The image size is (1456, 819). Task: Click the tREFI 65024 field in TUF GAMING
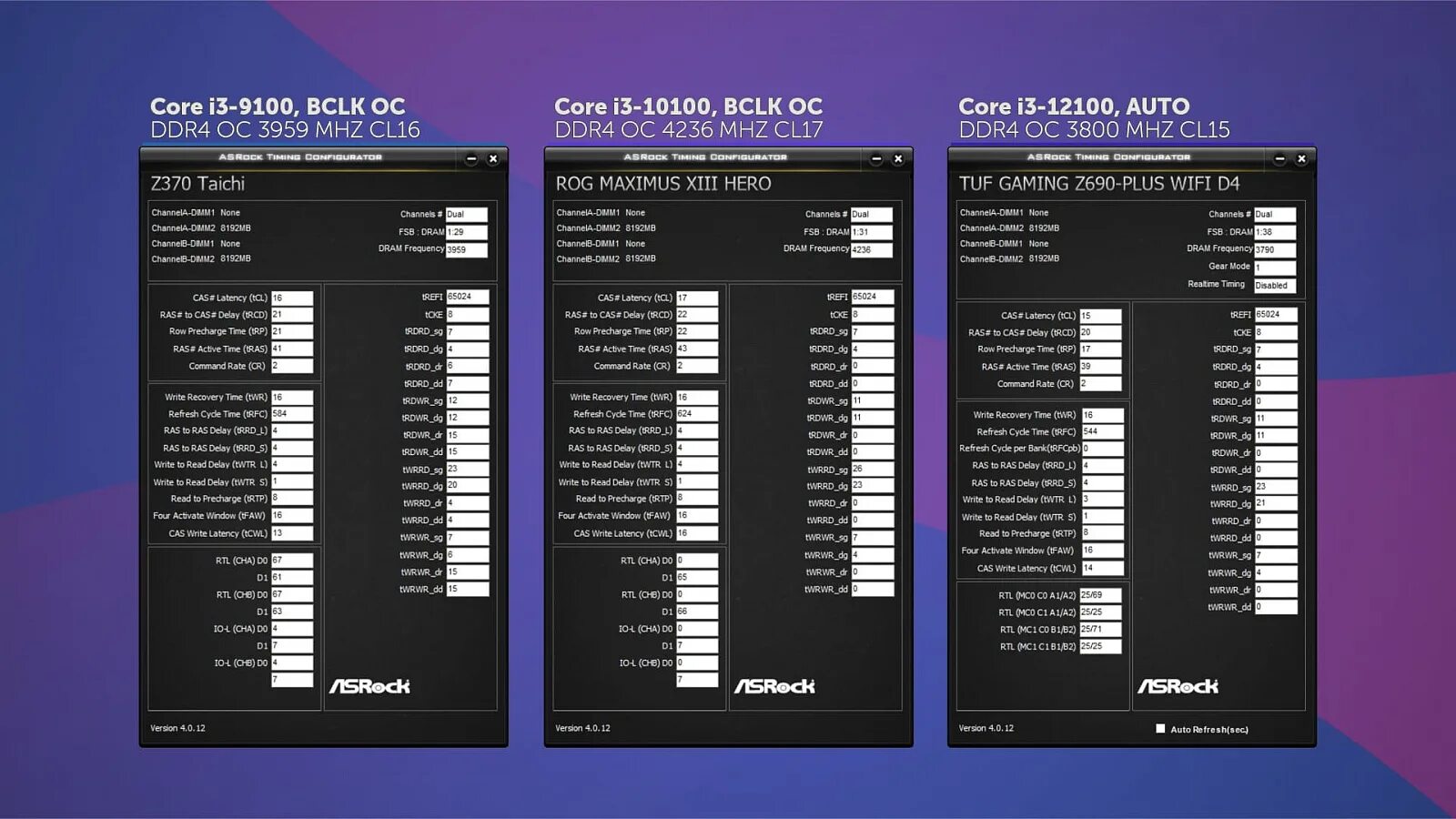click(1276, 315)
